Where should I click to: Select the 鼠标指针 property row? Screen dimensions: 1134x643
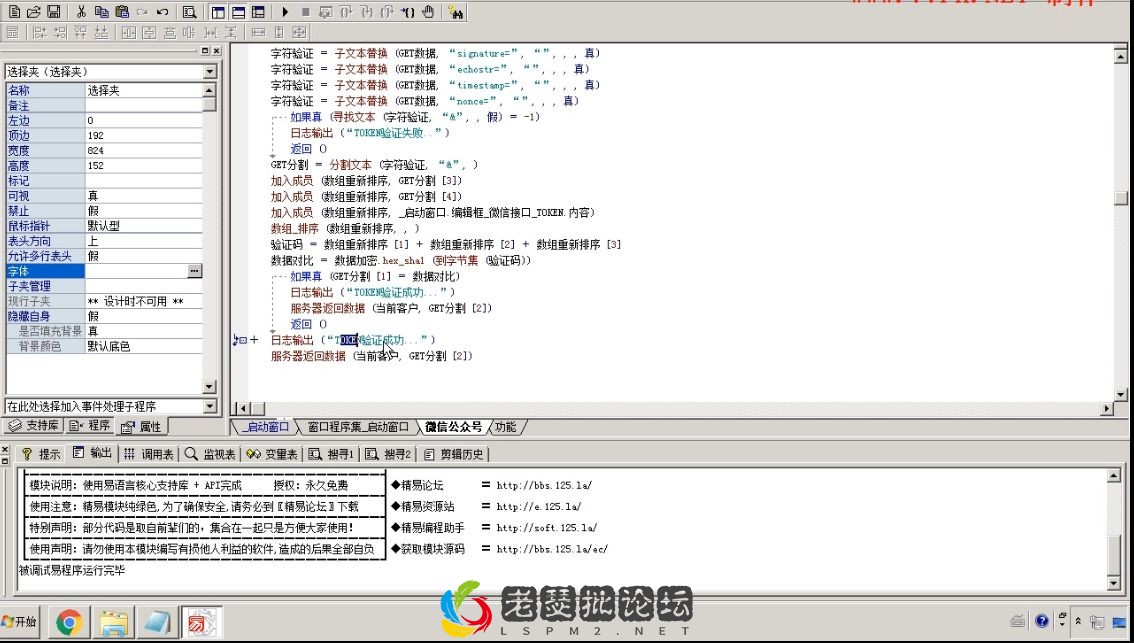(104, 226)
